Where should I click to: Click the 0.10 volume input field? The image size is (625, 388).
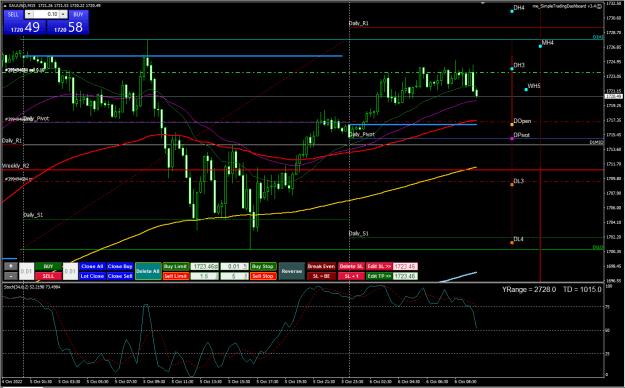pos(46,14)
